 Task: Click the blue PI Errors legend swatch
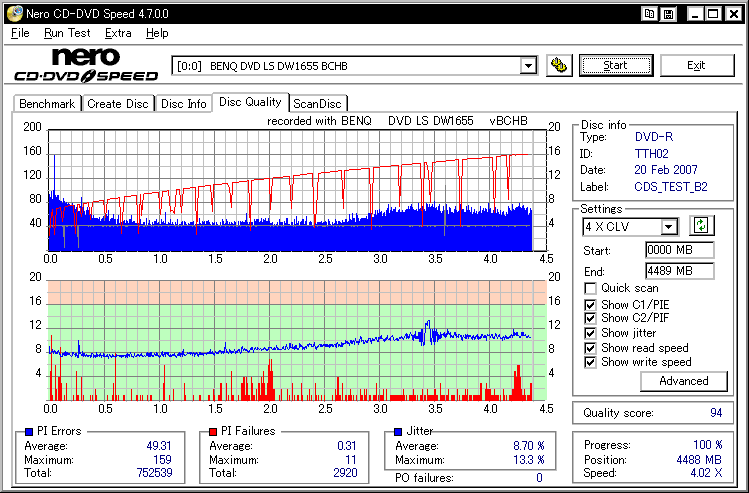pos(29,432)
